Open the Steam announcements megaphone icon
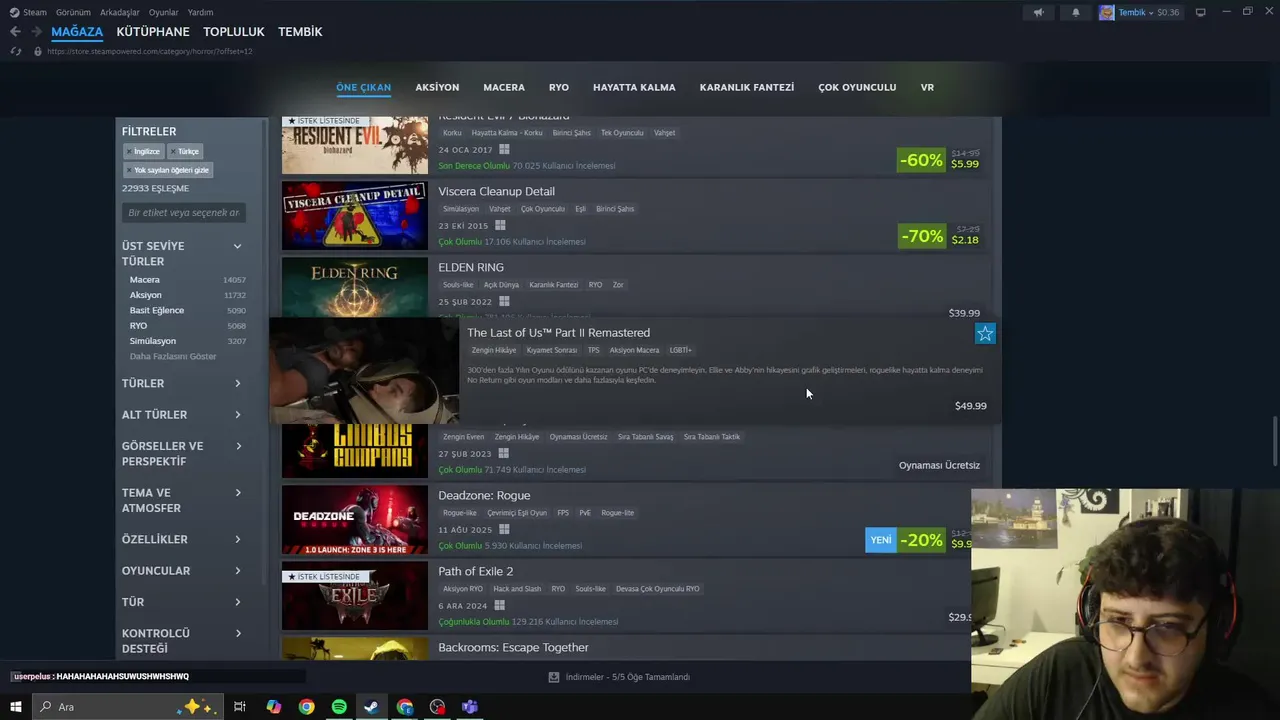 pos(1038,12)
